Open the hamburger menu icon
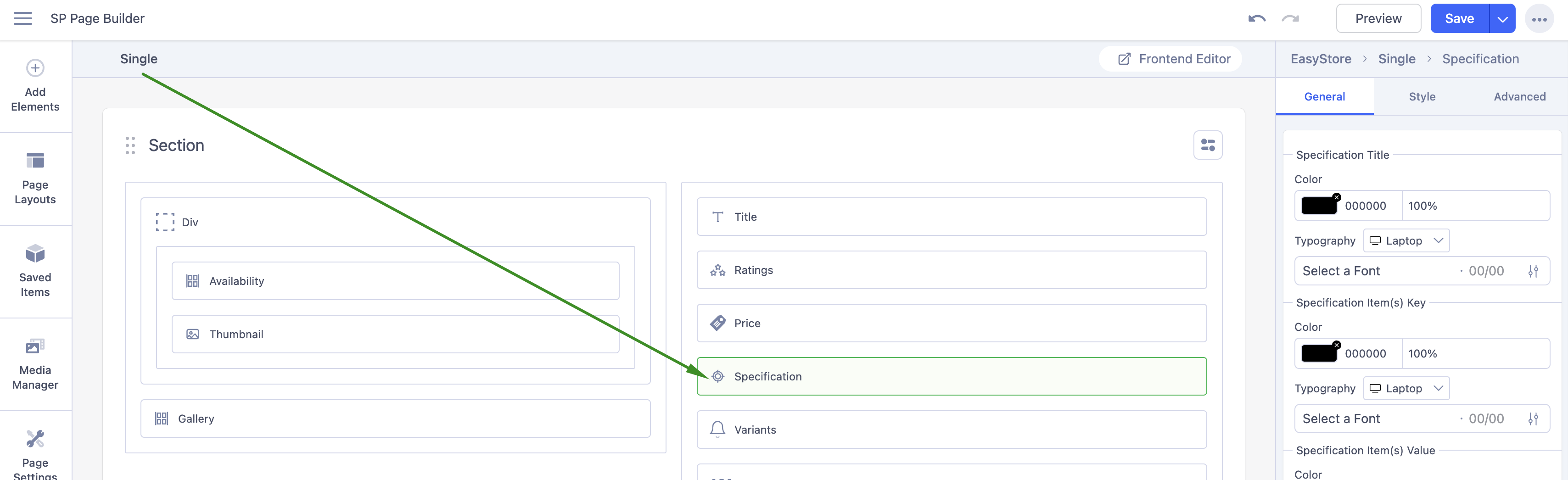The image size is (1568, 480). (22, 18)
